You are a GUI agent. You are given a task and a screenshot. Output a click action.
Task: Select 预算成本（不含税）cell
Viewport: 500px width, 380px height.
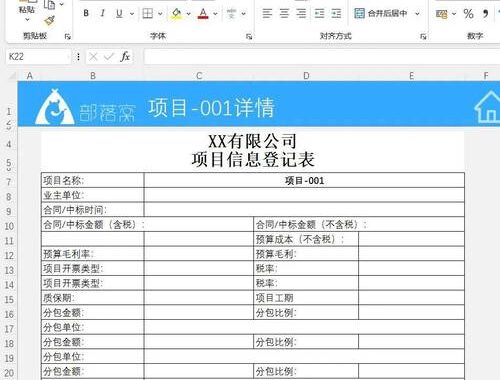(x=306, y=239)
